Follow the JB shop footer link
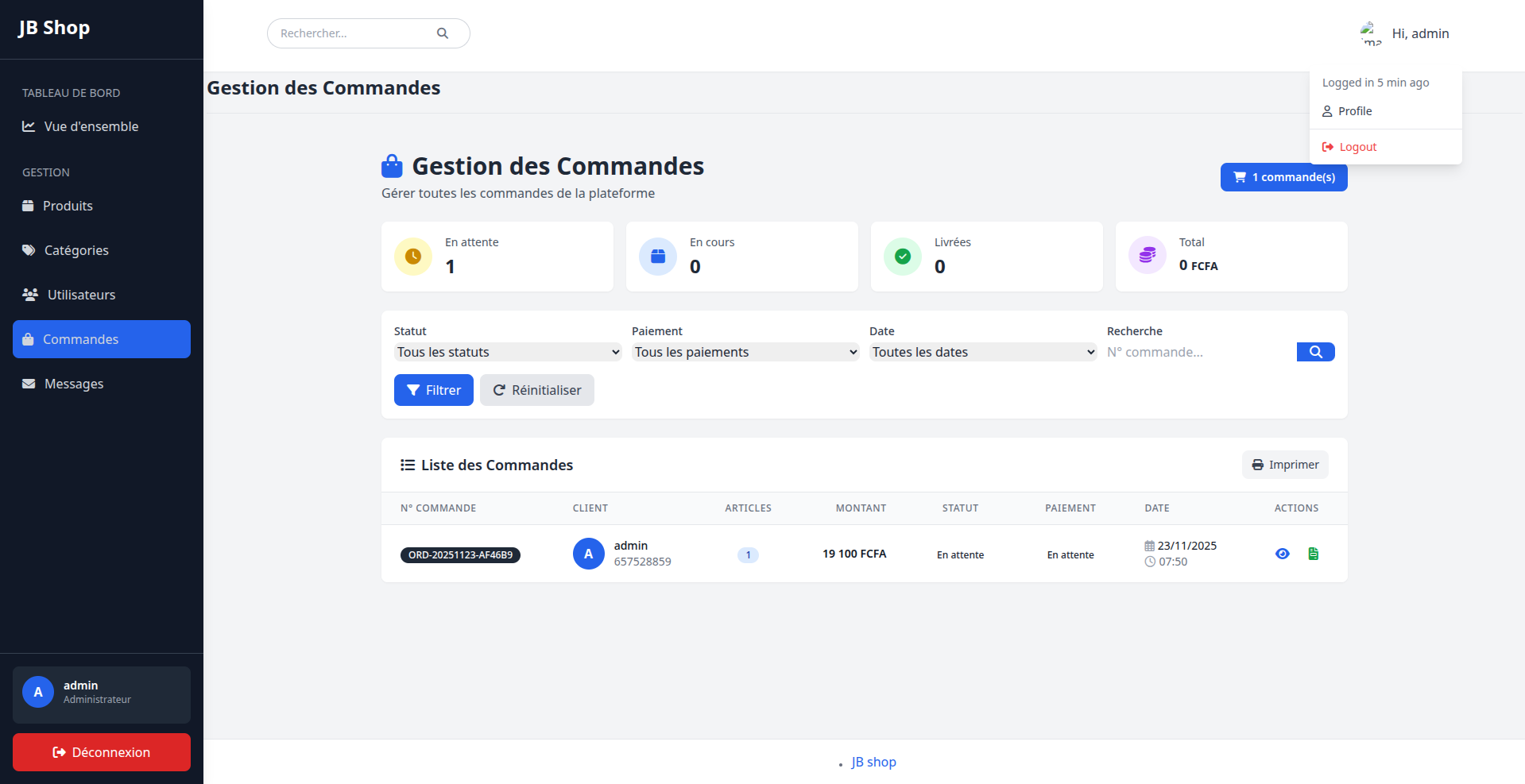The width and height of the screenshot is (1525, 784). coord(873,762)
